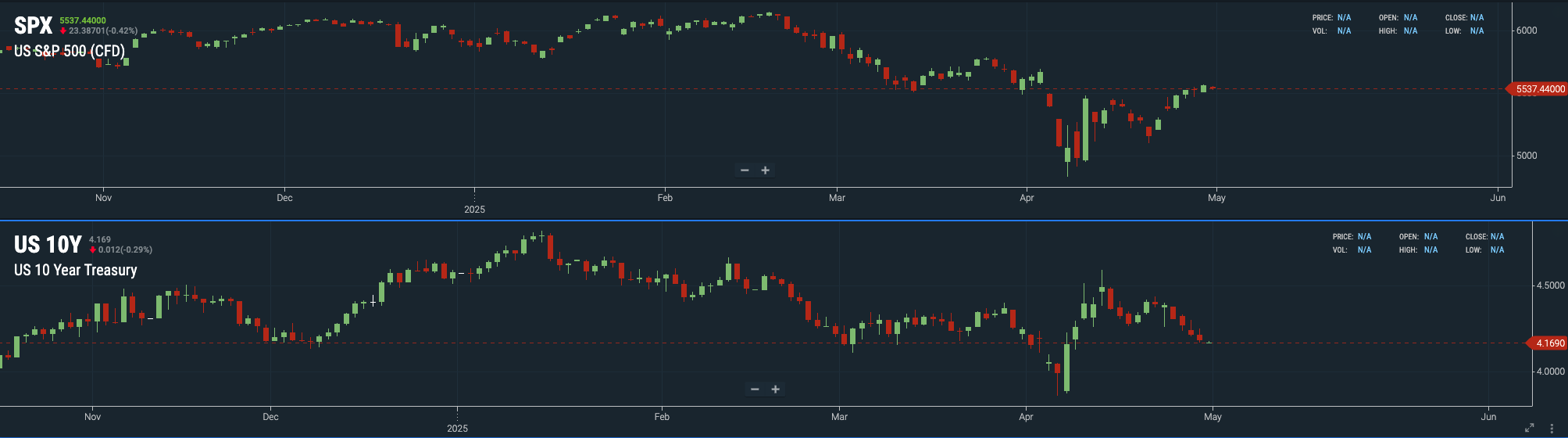Viewport: 1568px width, 438px height.
Task: Click the SPX ticker title
Action: 34,26
